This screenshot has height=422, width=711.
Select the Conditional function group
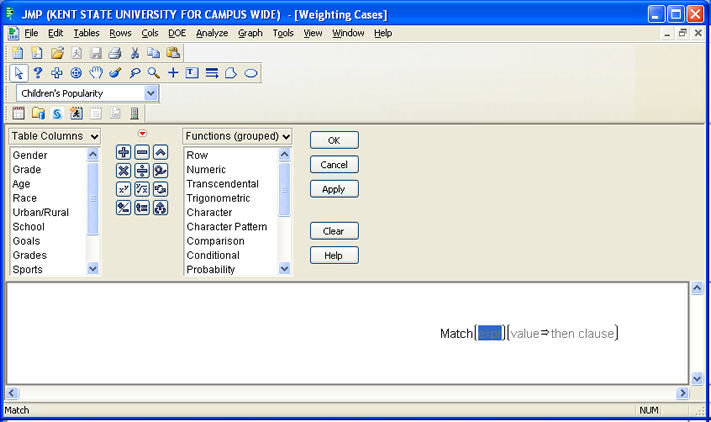coord(213,255)
